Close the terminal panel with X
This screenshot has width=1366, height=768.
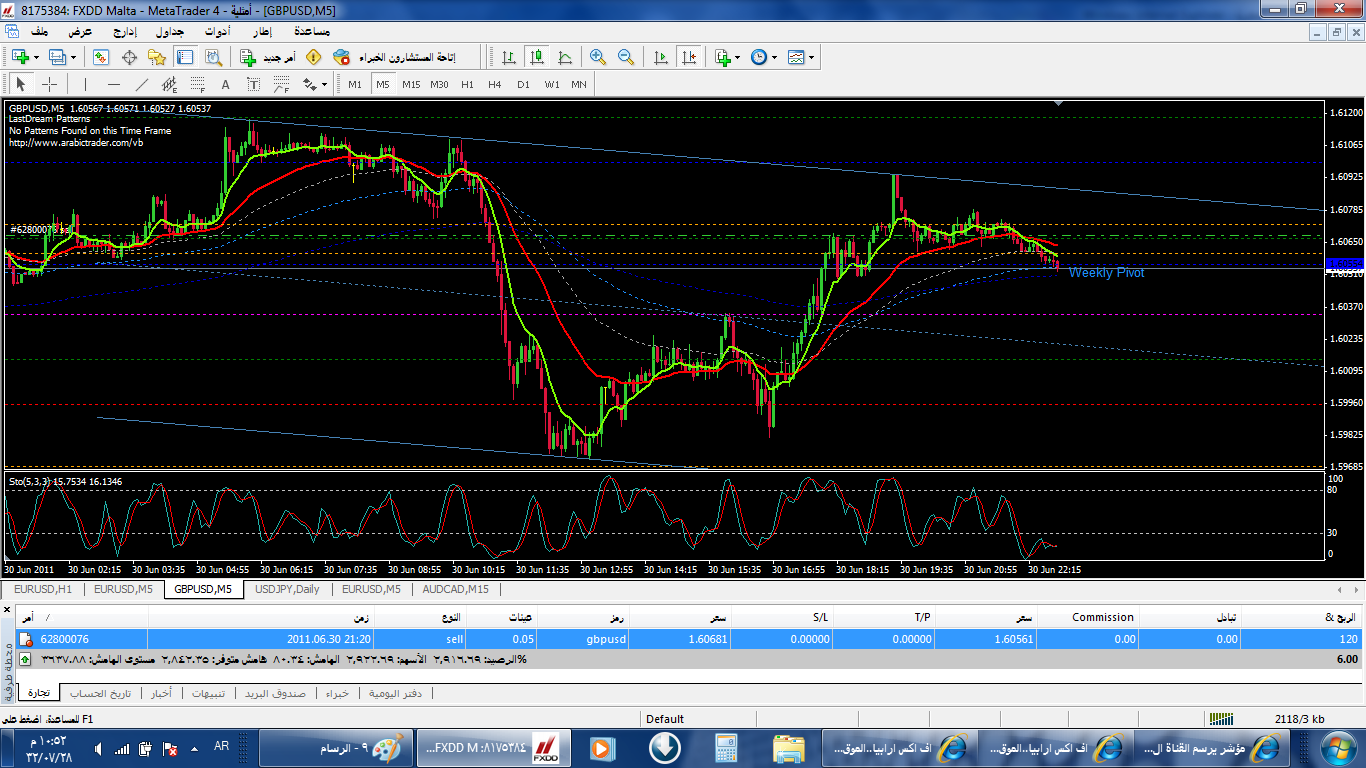(8, 608)
